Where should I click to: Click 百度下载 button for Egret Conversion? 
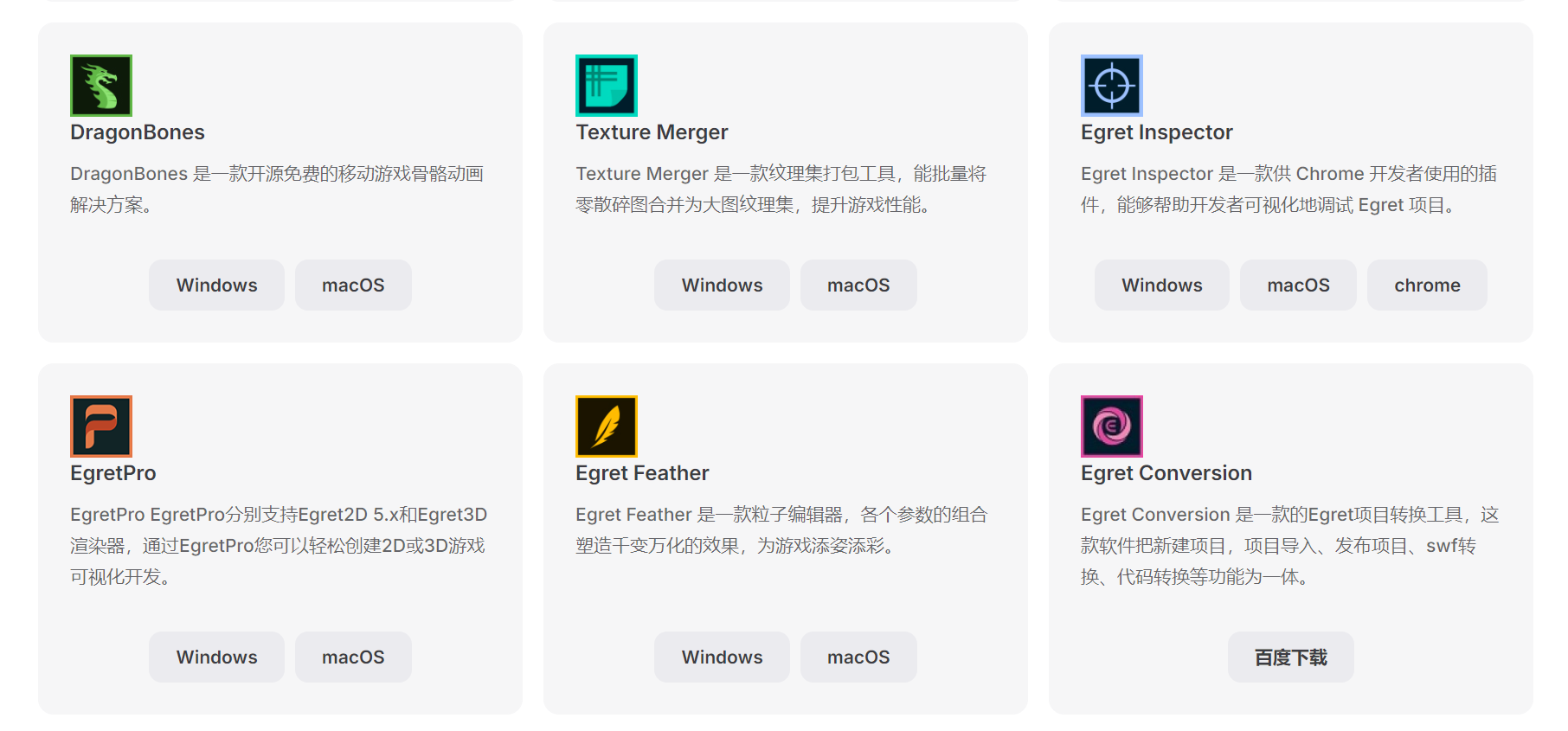point(1291,657)
